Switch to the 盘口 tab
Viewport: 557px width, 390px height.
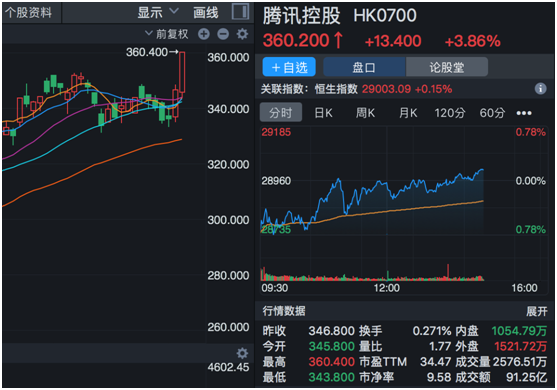click(364, 67)
